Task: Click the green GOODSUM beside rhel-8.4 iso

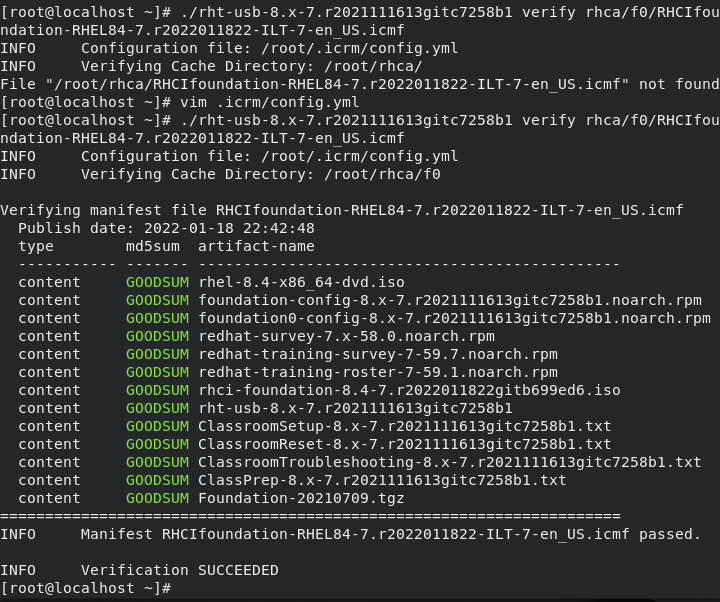Action: coord(157,282)
